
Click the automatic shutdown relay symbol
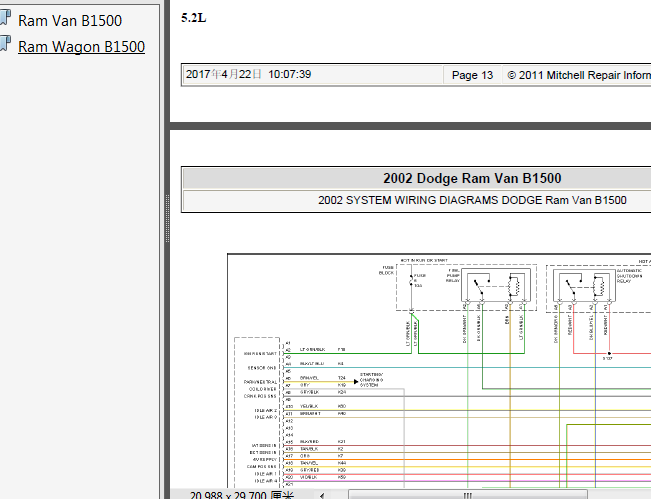pos(584,285)
